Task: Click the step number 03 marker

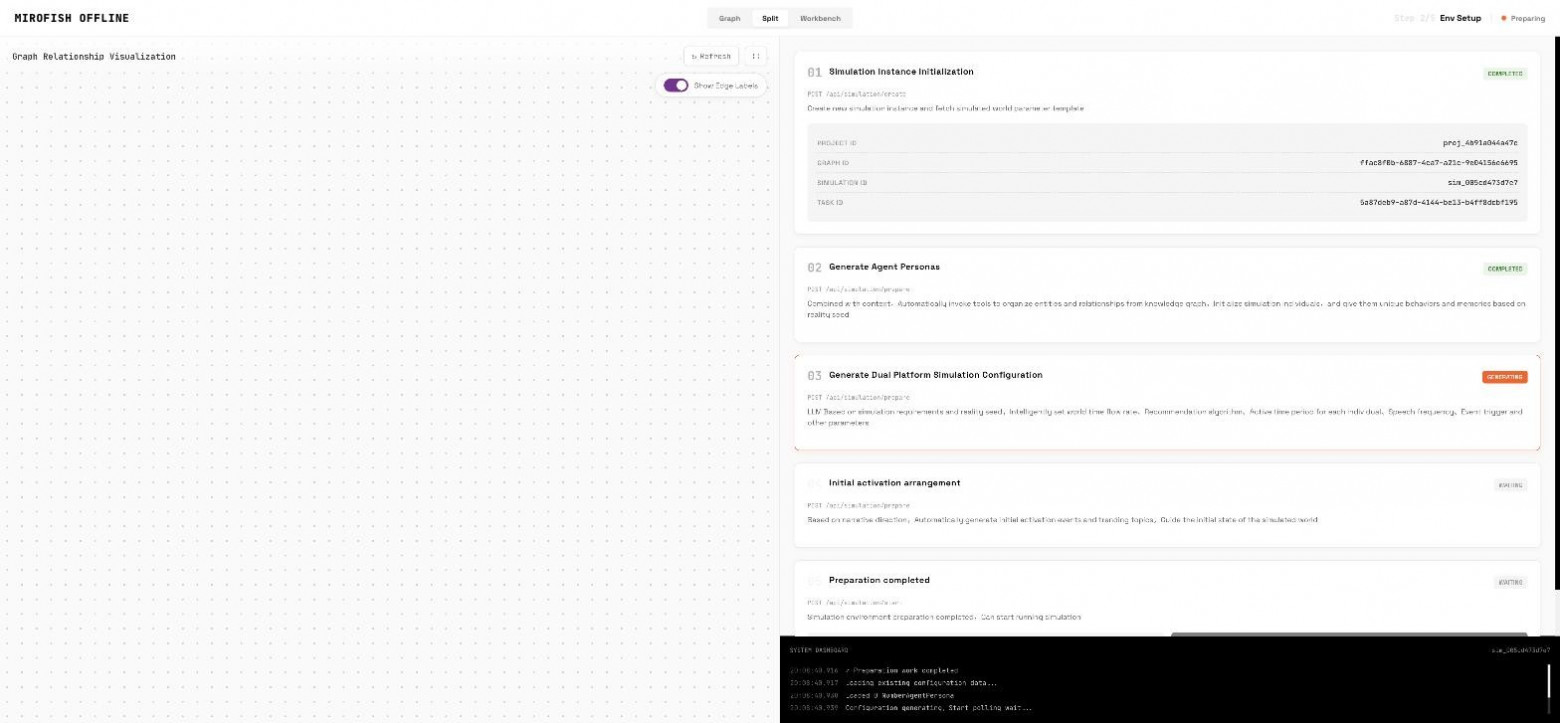Action: point(814,376)
